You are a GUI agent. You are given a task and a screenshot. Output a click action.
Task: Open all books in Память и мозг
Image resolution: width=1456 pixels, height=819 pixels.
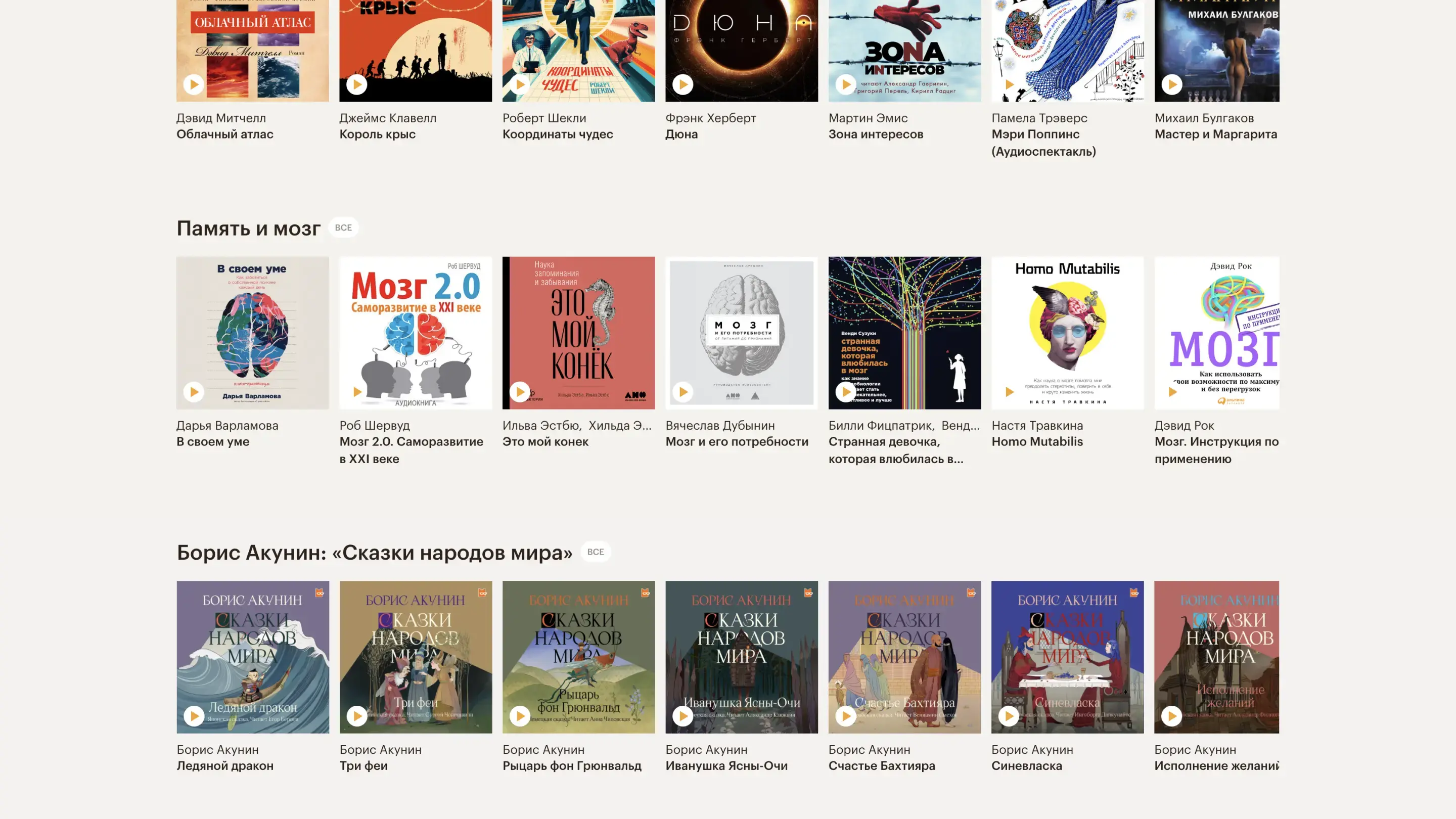[x=343, y=227]
